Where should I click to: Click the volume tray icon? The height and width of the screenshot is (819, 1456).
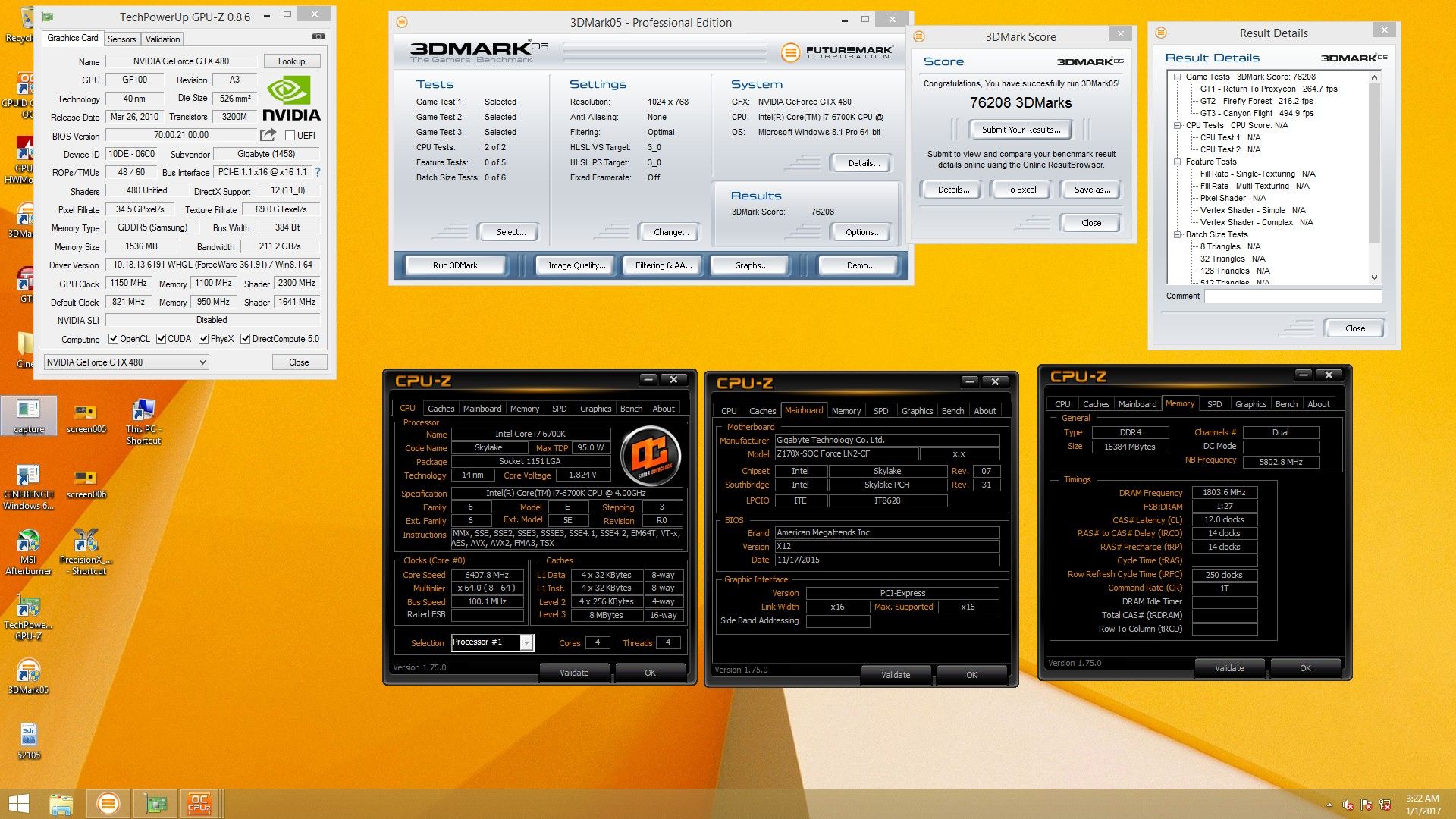coord(1348,805)
